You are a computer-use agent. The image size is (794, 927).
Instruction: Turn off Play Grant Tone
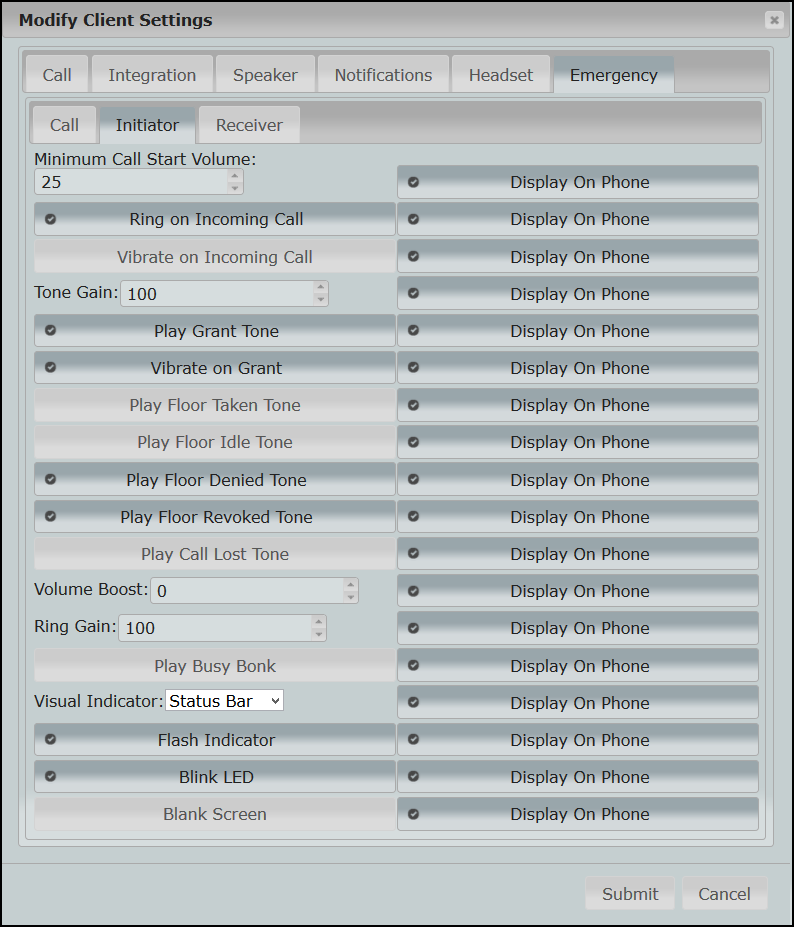pyautogui.click(x=215, y=331)
